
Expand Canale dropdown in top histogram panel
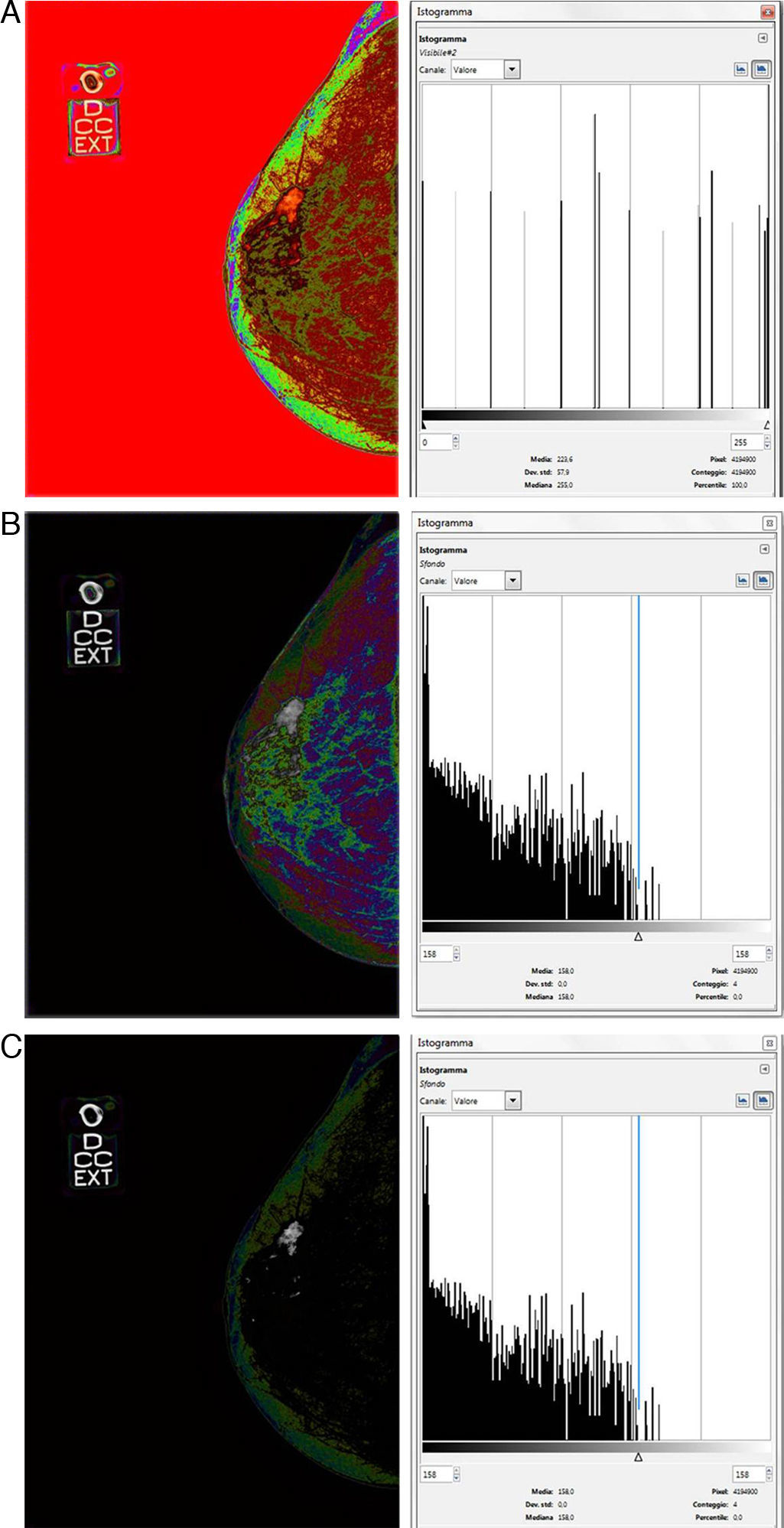[512, 70]
